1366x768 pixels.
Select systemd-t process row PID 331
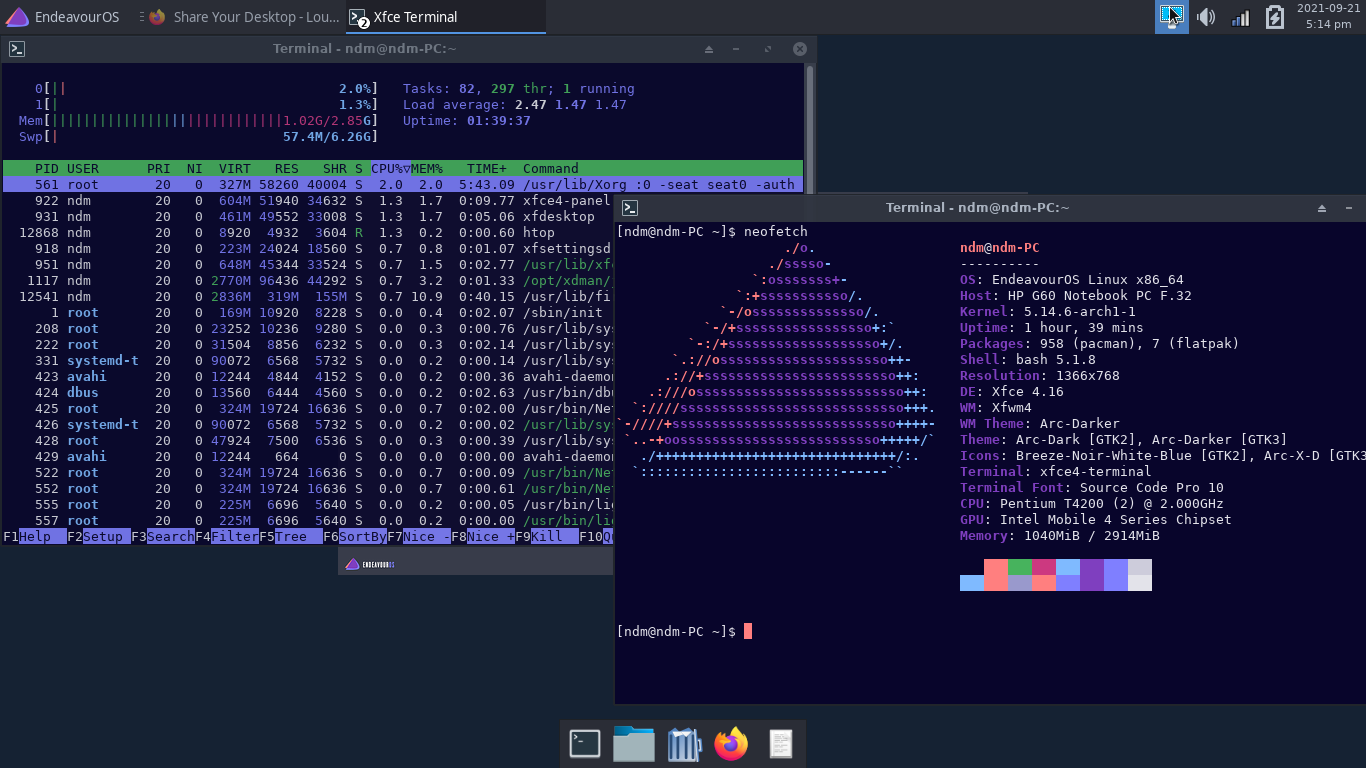point(308,360)
